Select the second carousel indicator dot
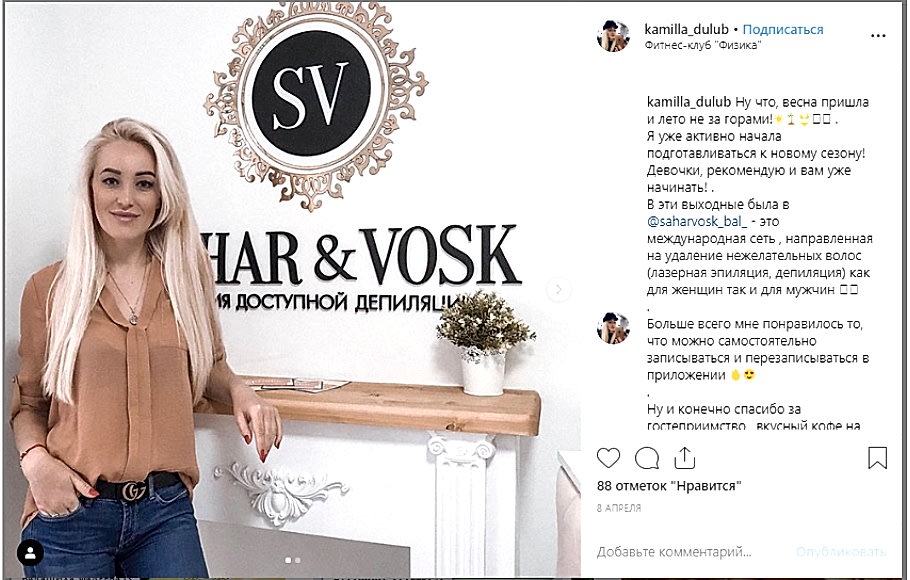 pyautogui.click(x=298, y=560)
